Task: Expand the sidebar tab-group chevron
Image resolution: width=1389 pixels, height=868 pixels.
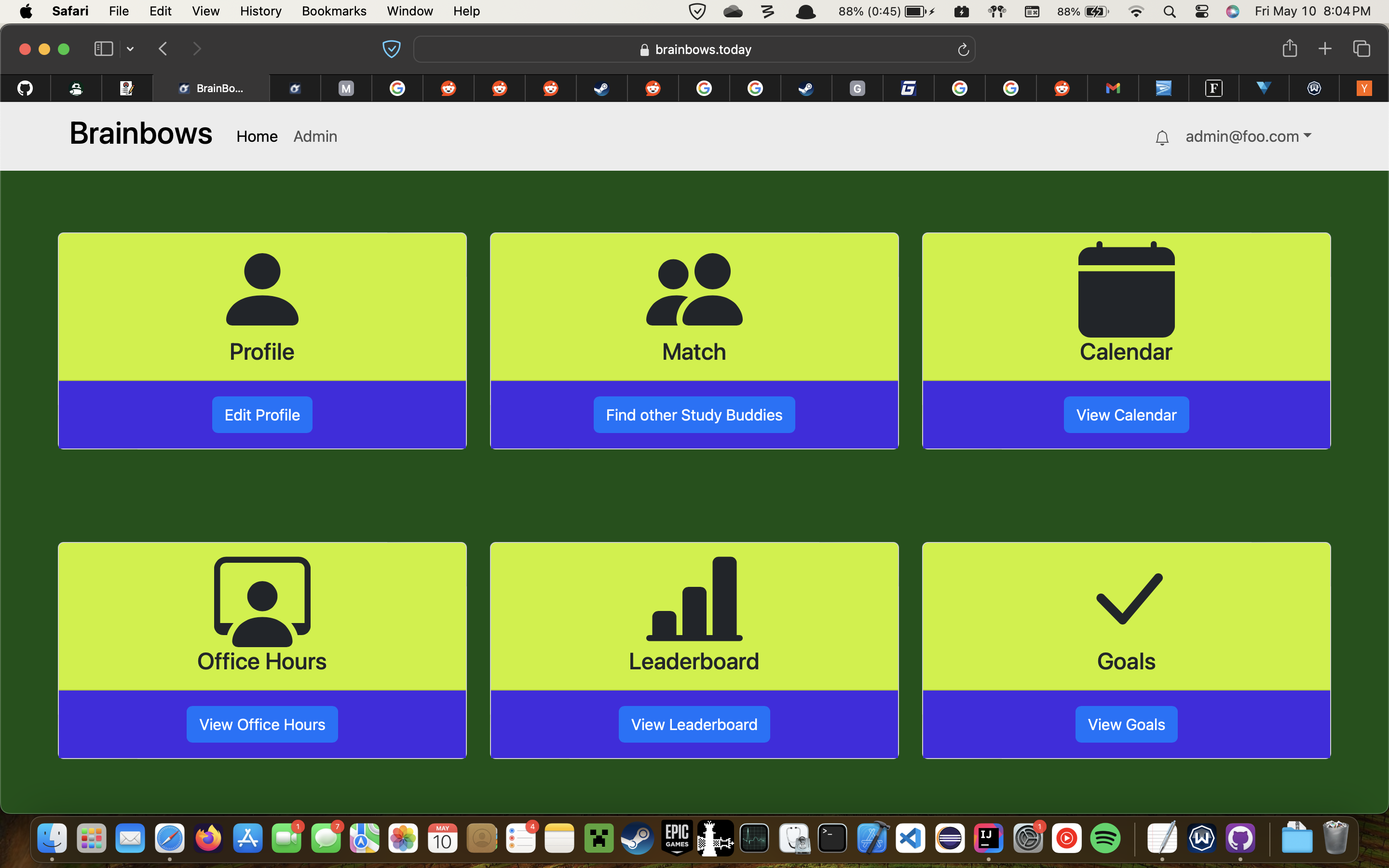Action: [x=130, y=49]
